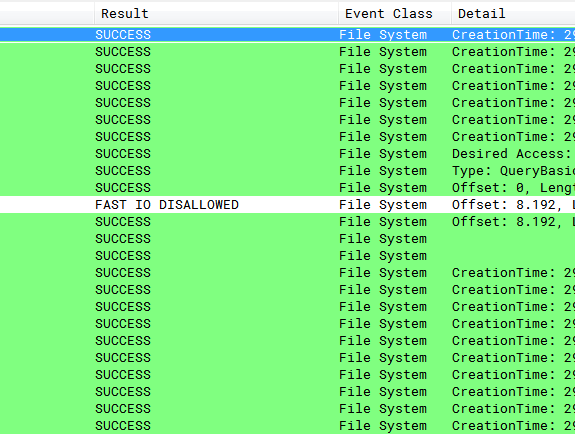Click the unlabeled column header left of Result
The width and height of the screenshot is (575, 441).
pyautogui.click(x=47, y=14)
